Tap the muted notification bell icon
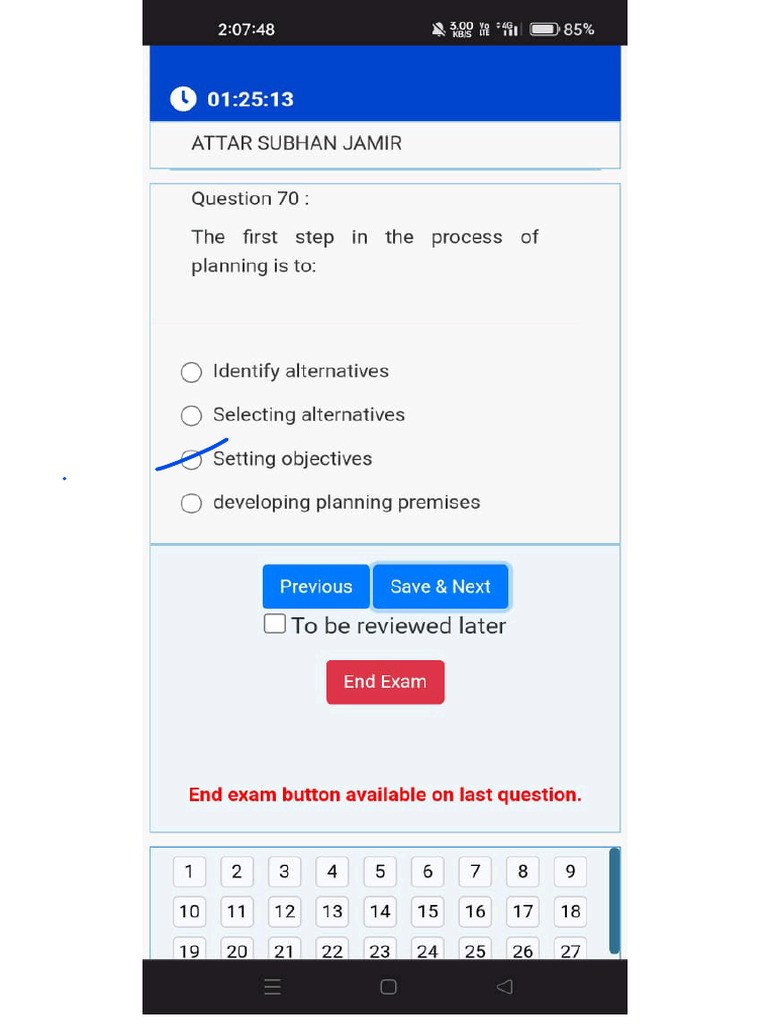Viewport: 768px width, 1024px height. 438,29
